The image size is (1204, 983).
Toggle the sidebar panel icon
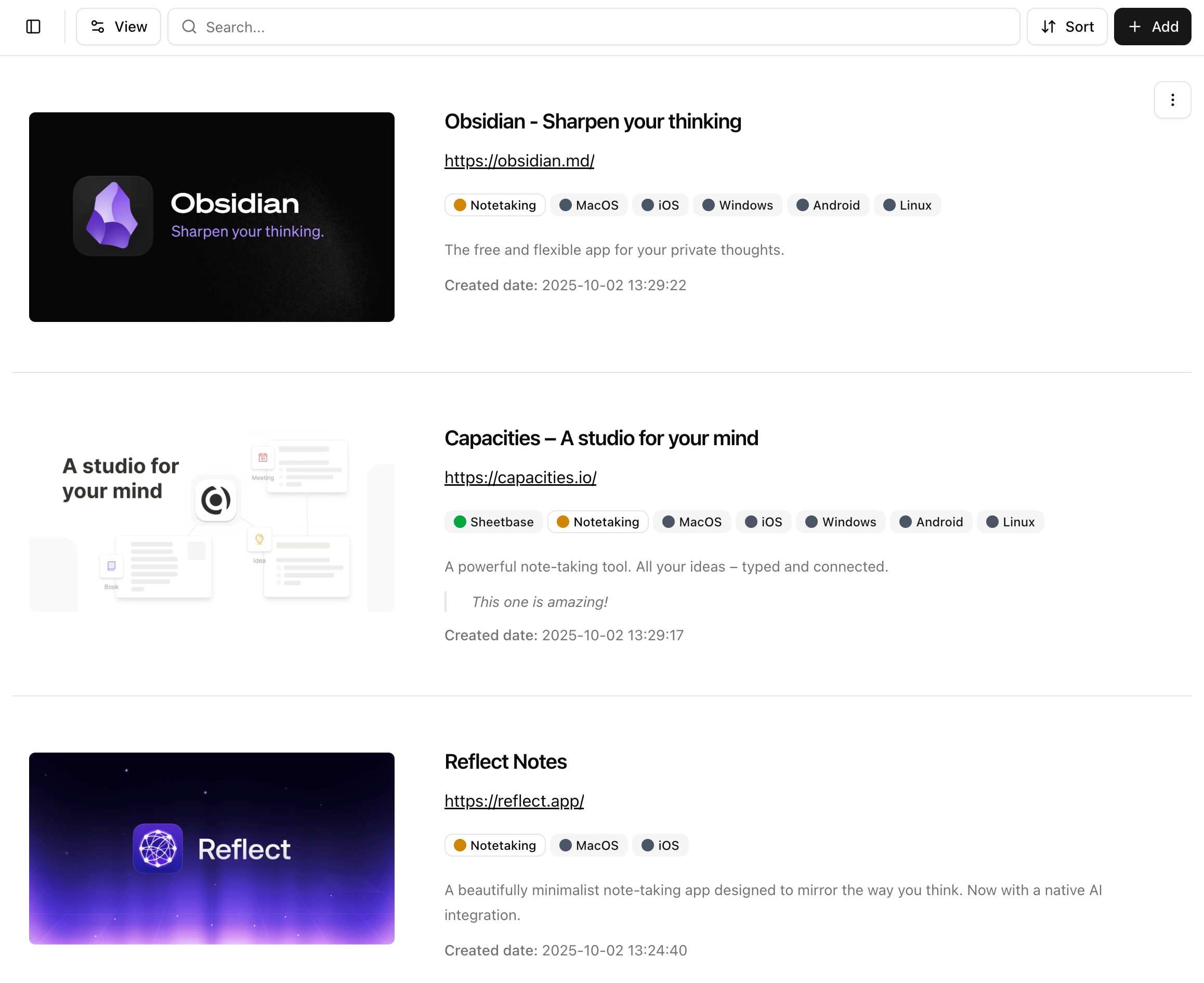(x=33, y=27)
